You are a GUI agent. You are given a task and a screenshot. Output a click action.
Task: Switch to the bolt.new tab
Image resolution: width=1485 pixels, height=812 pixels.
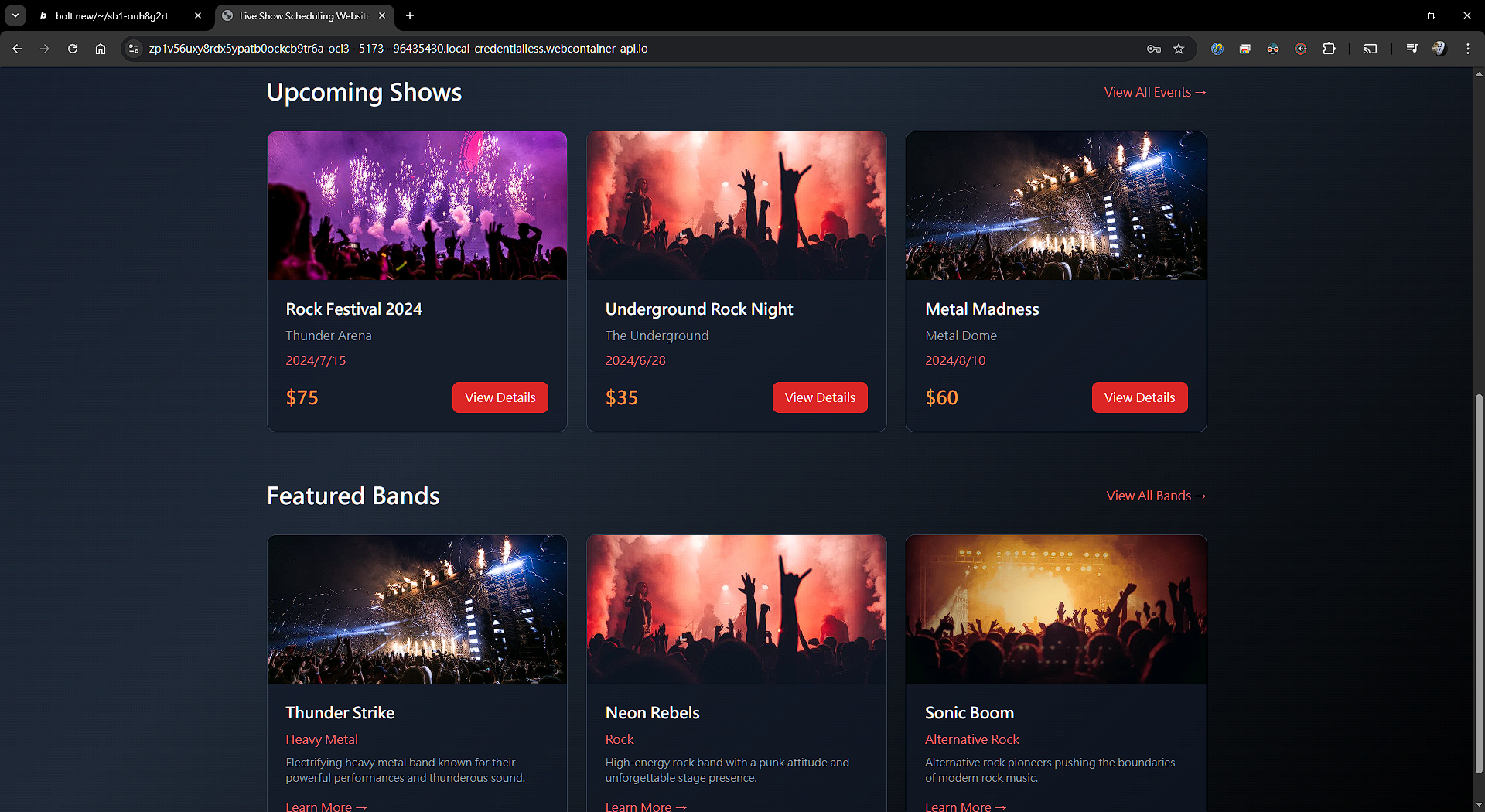tap(112, 15)
